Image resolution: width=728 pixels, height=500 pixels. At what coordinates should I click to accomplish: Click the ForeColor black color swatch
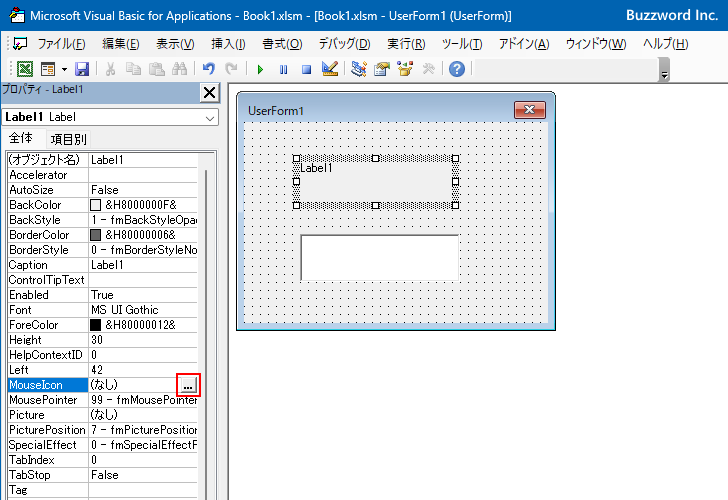coord(95,325)
